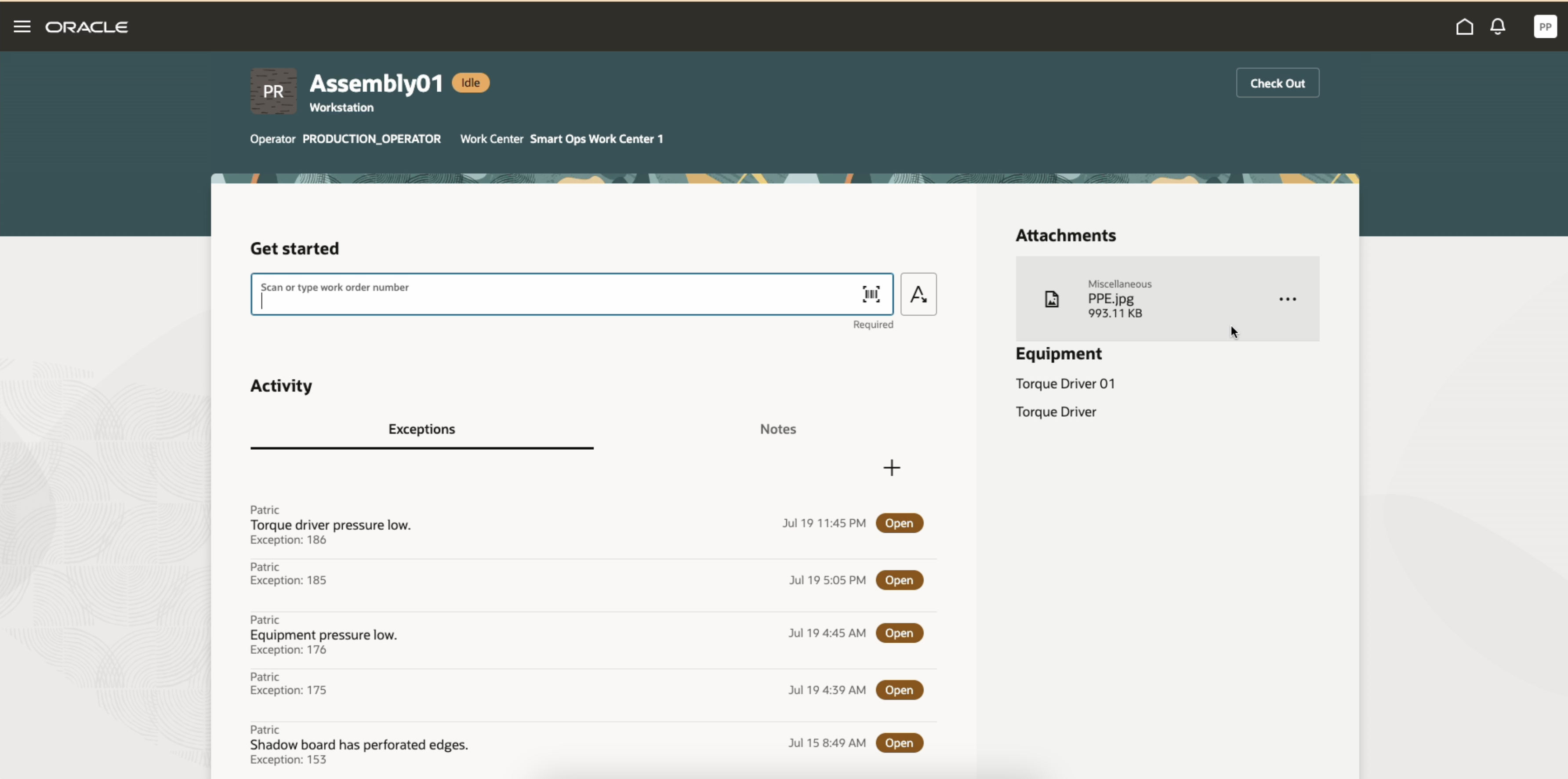Click the text input toggle icon
The height and width of the screenshot is (779, 1568).
(x=917, y=294)
